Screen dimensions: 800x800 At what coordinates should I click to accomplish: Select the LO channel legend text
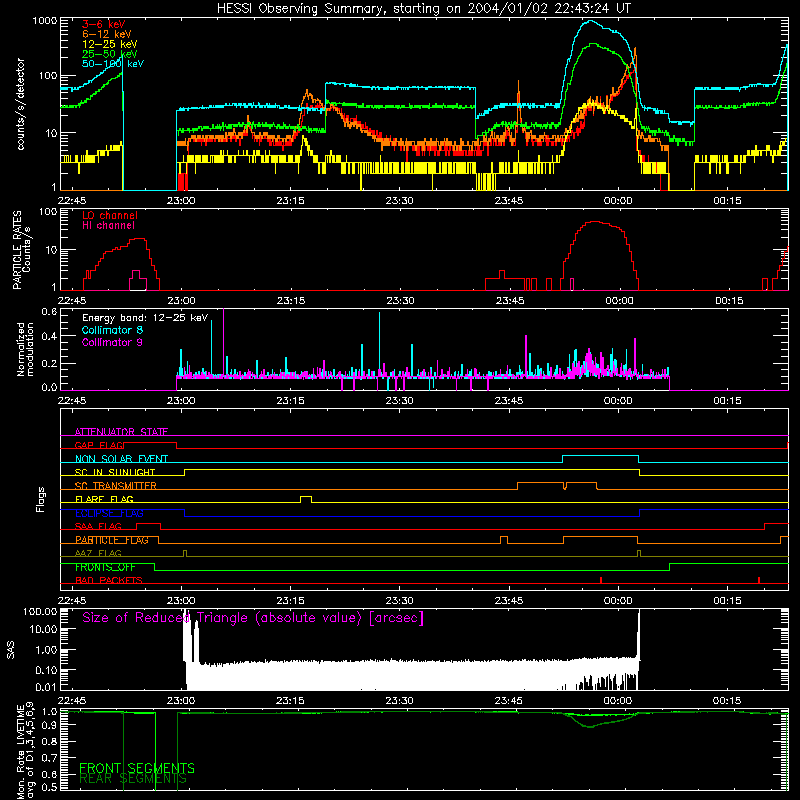(110, 215)
